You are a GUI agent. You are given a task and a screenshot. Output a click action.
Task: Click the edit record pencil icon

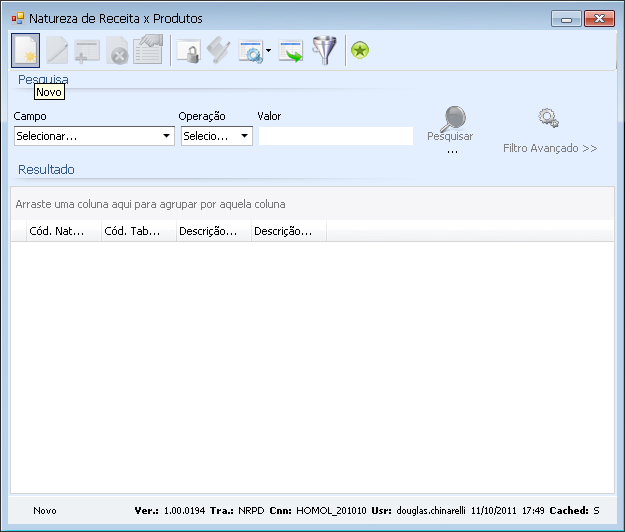coord(57,50)
